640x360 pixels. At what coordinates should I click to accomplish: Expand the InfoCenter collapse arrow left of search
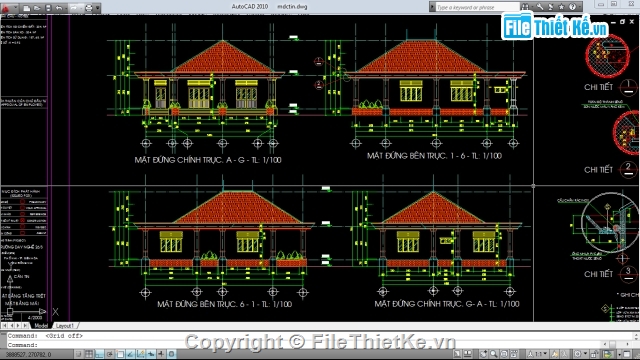(x=432, y=7)
